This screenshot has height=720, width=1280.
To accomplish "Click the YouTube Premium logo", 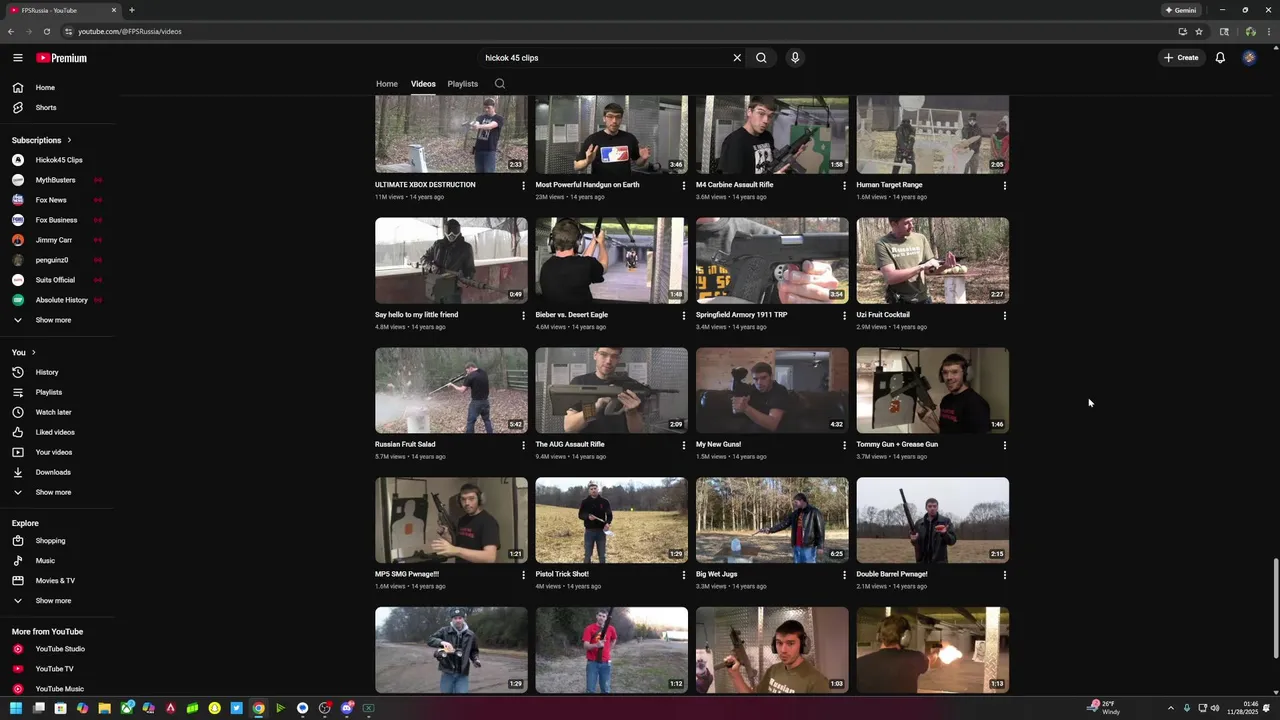I will click(x=62, y=58).
